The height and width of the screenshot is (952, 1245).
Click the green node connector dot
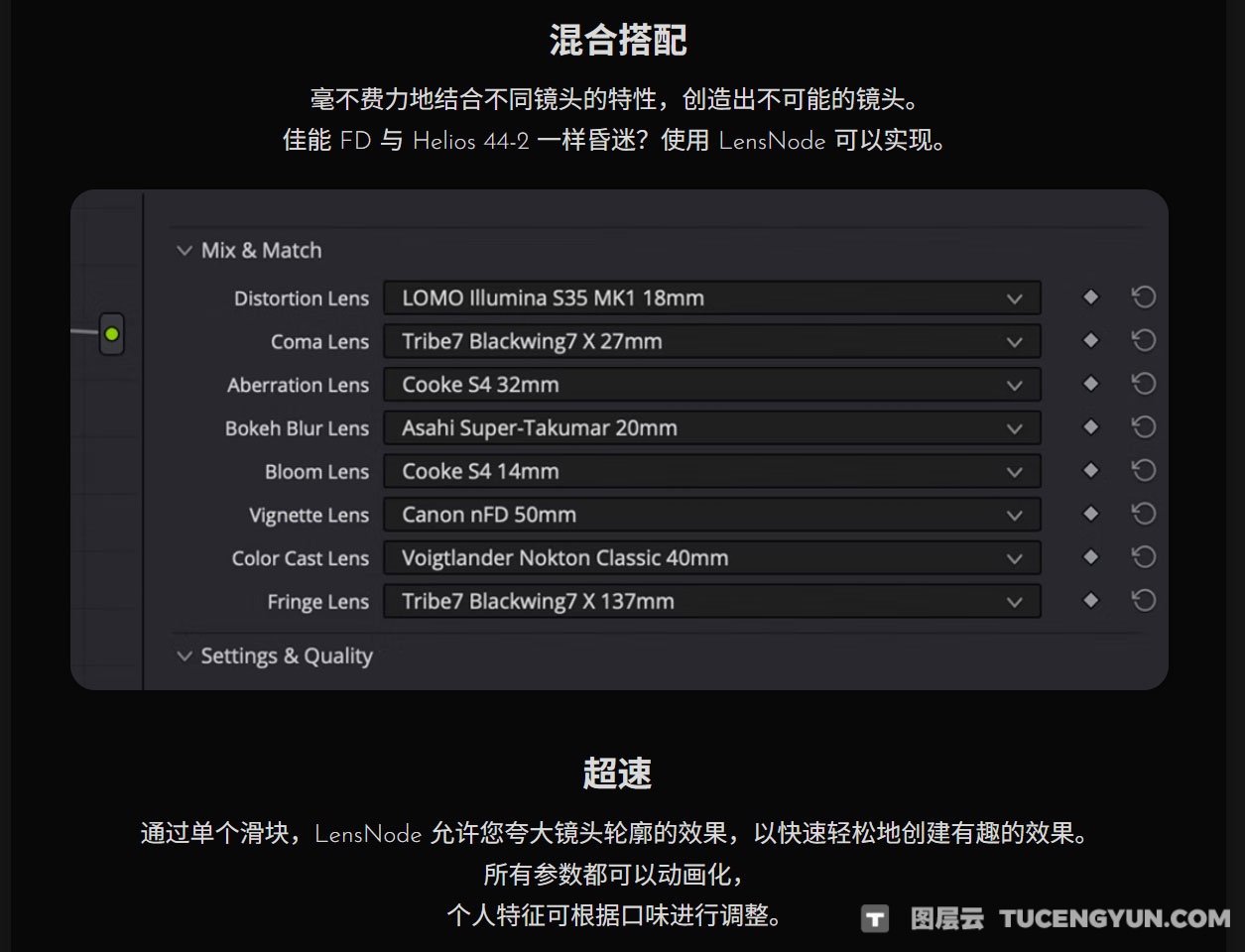point(112,334)
